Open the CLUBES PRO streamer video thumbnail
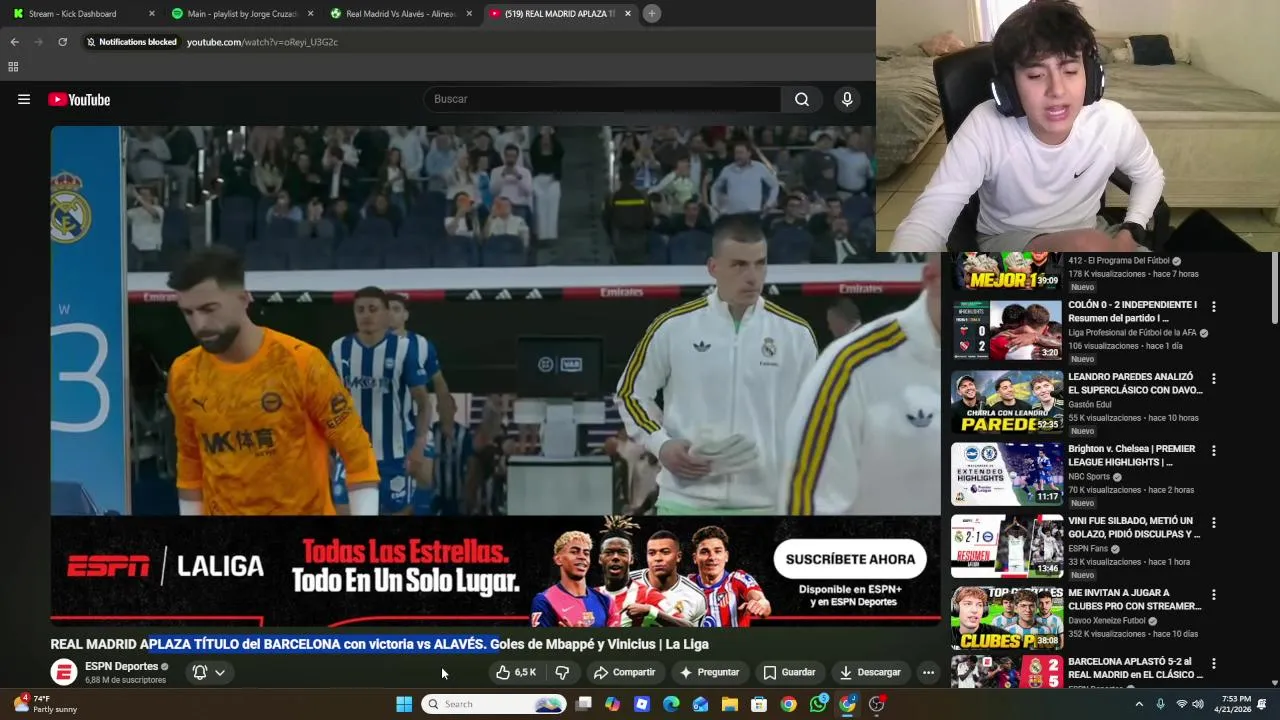 coord(1006,618)
